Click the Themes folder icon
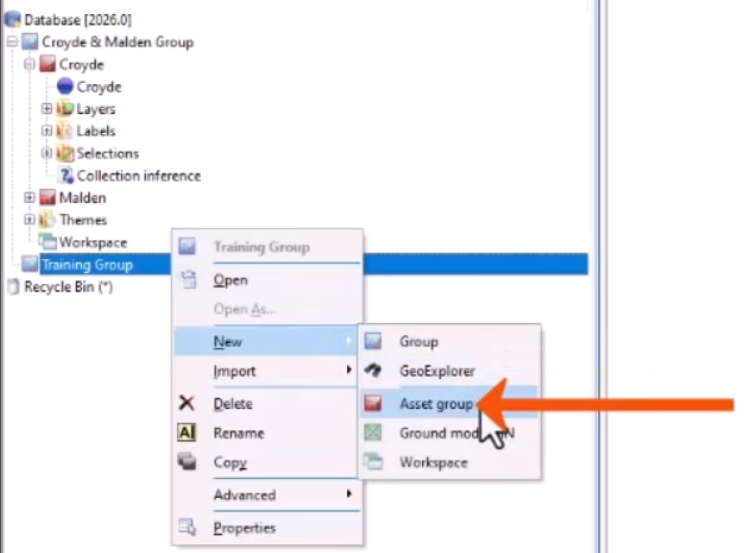The height and width of the screenshot is (553, 744). tap(47, 220)
